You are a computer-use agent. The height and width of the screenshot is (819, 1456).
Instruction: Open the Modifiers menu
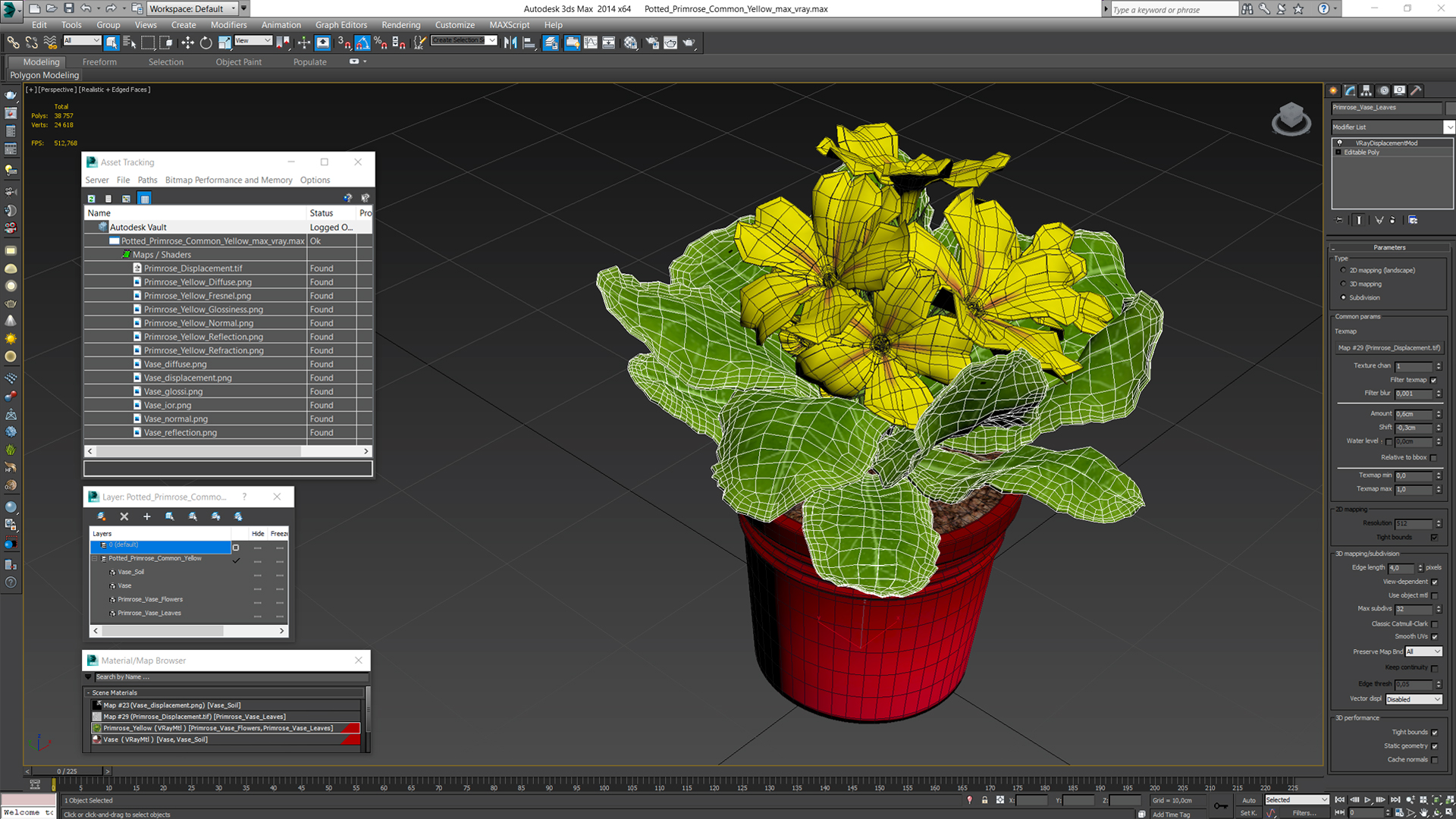[x=228, y=25]
